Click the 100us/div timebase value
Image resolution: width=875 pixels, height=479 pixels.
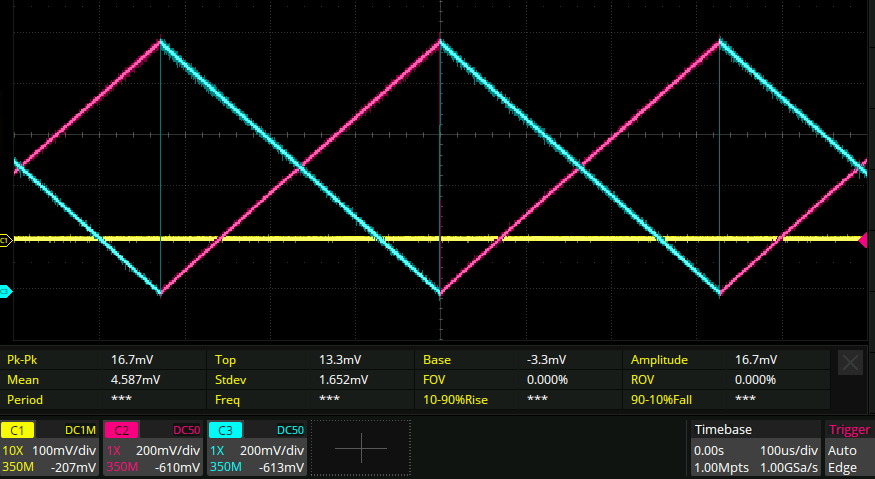coord(791,450)
